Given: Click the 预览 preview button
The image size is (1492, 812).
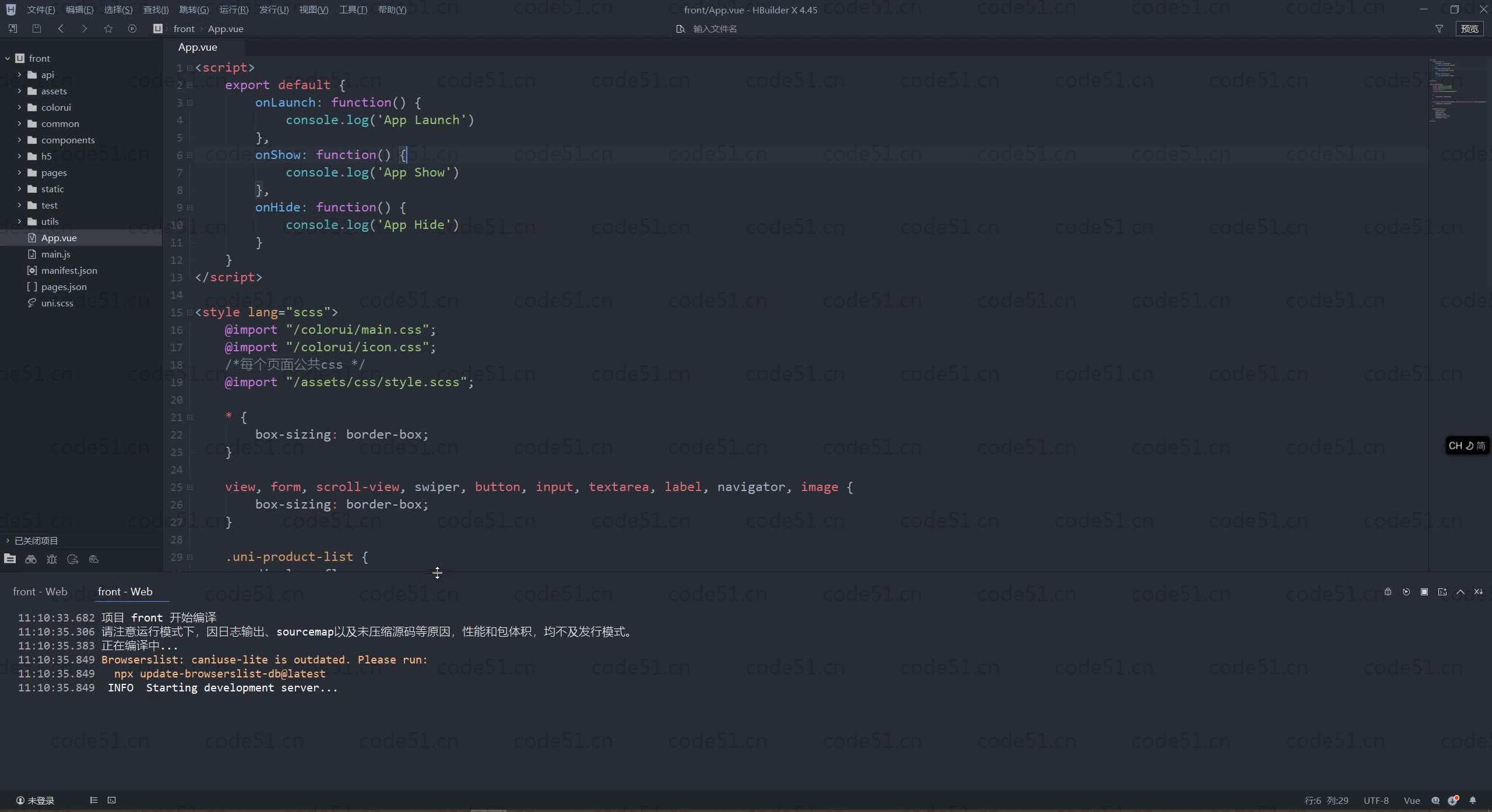Looking at the screenshot, I should pos(1469,29).
